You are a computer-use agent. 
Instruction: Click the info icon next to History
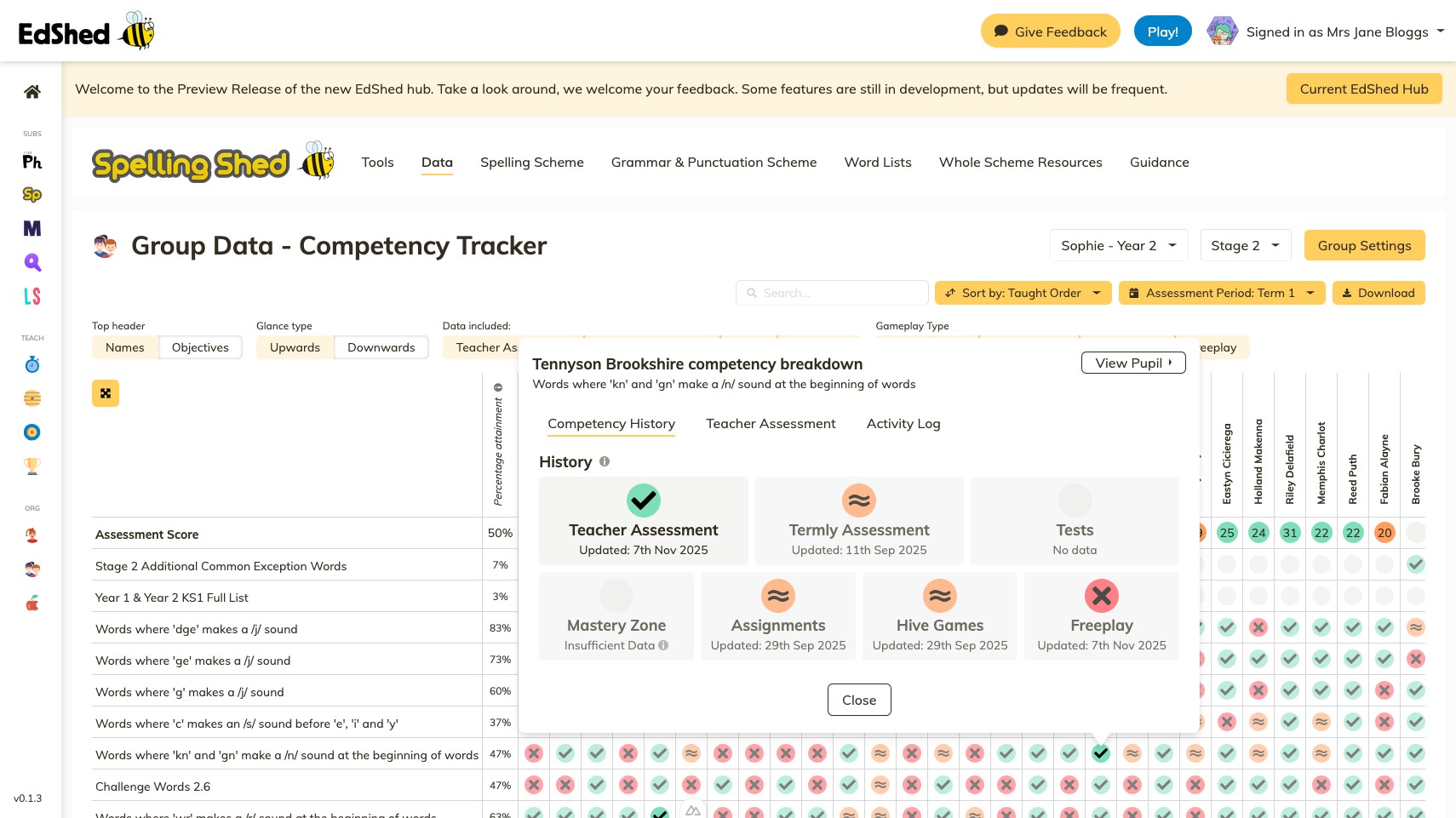(x=605, y=461)
